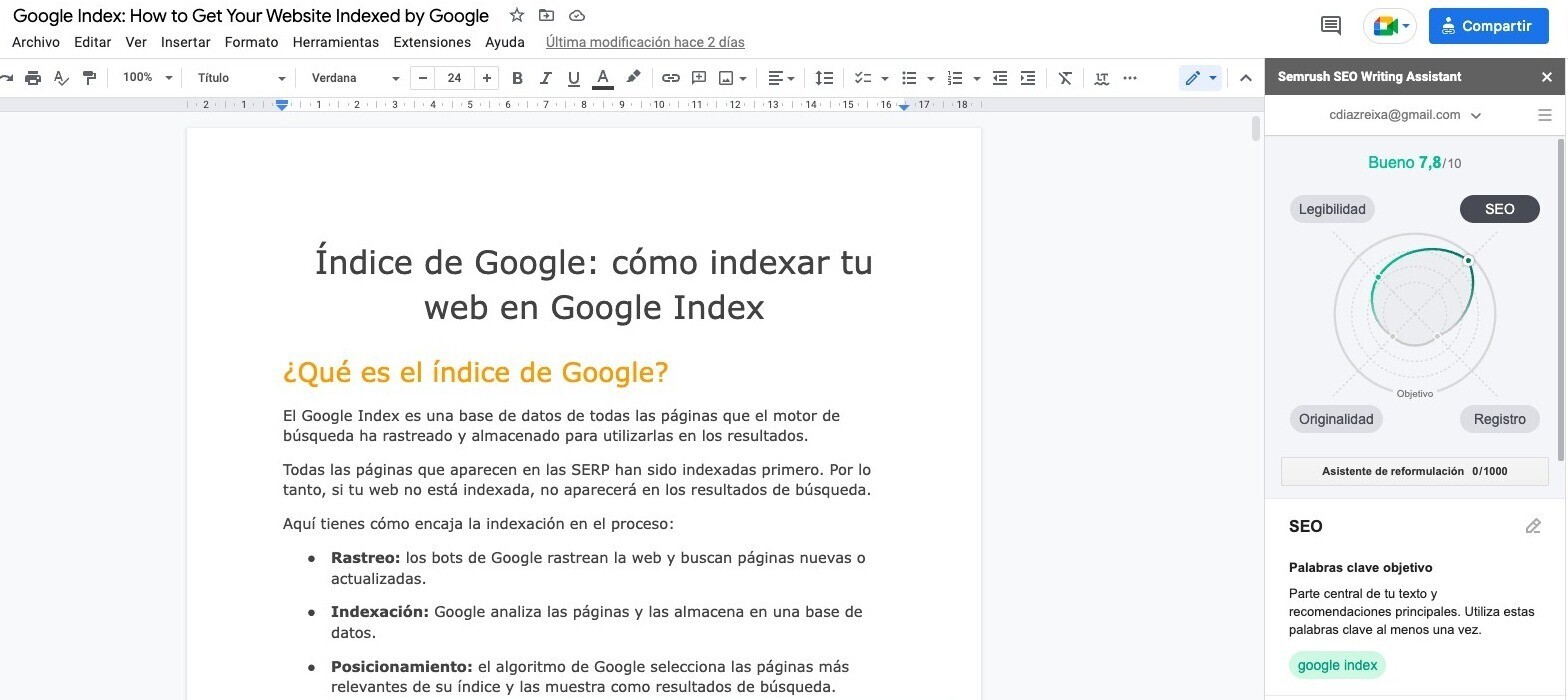Open the Verdana font dropdown

point(355,78)
